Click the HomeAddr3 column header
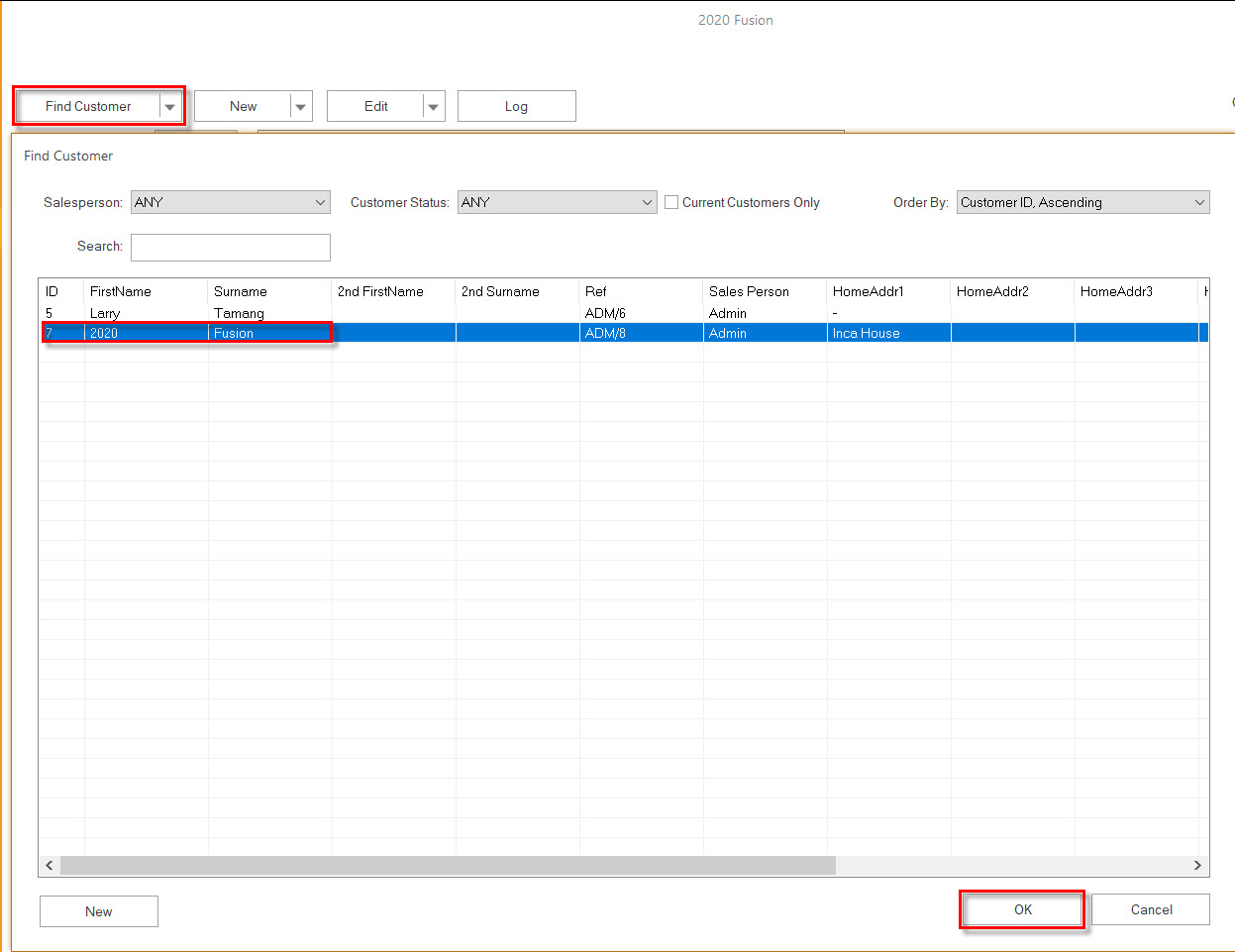Screen dimensions: 1235x952 pos(1137,291)
